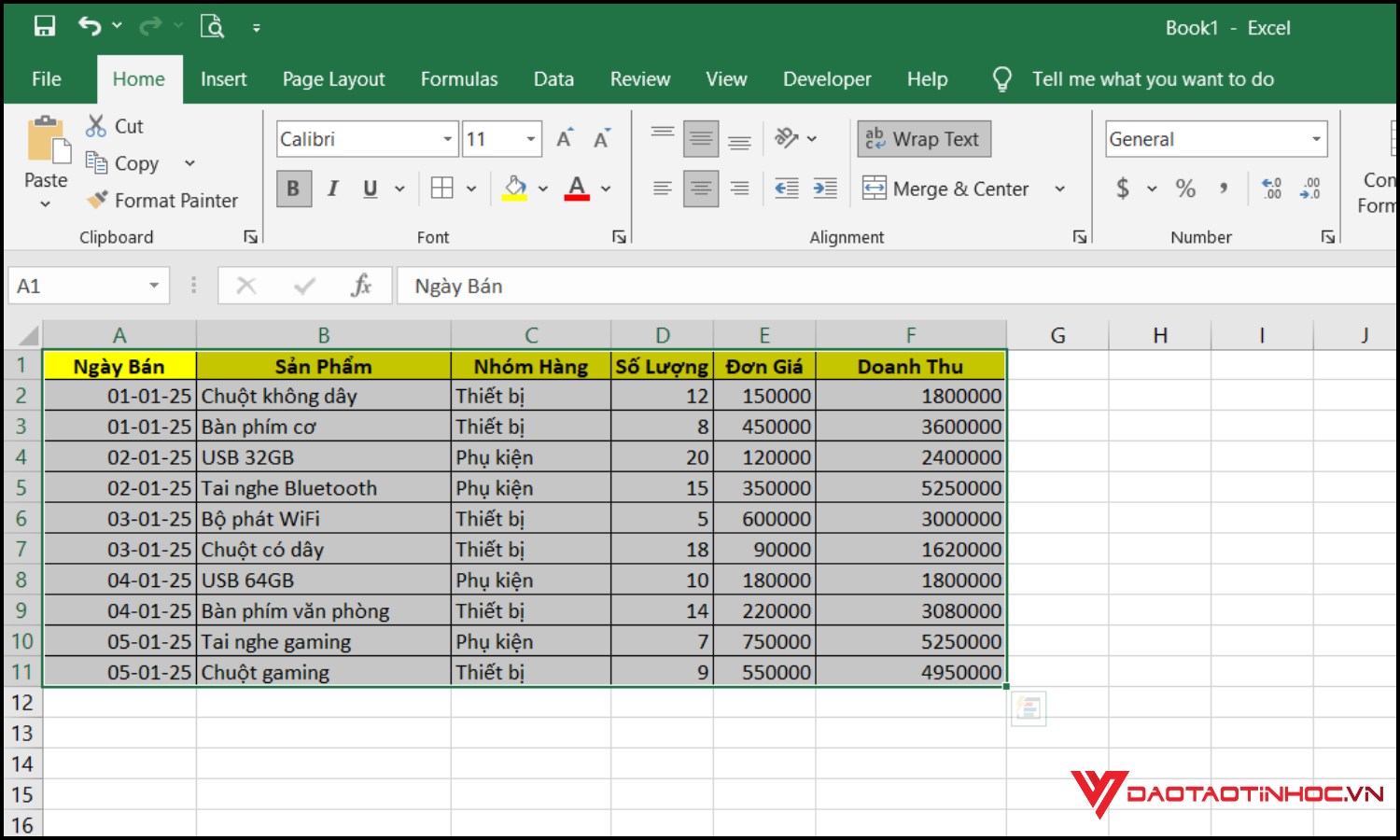Activate the Format Painter tool

click(x=162, y=199)
